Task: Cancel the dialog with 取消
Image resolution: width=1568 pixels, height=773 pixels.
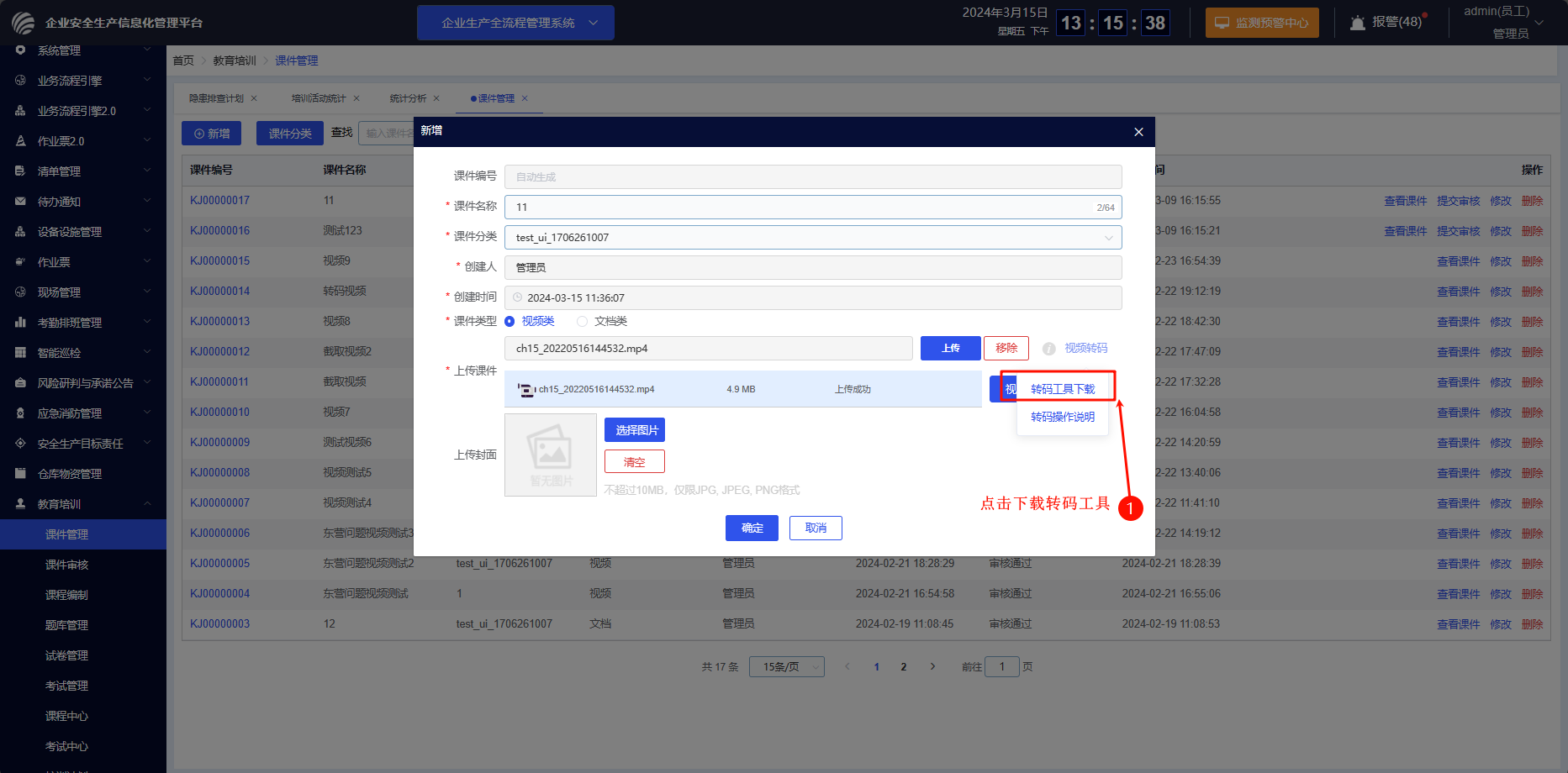Action: coord(816,528)
